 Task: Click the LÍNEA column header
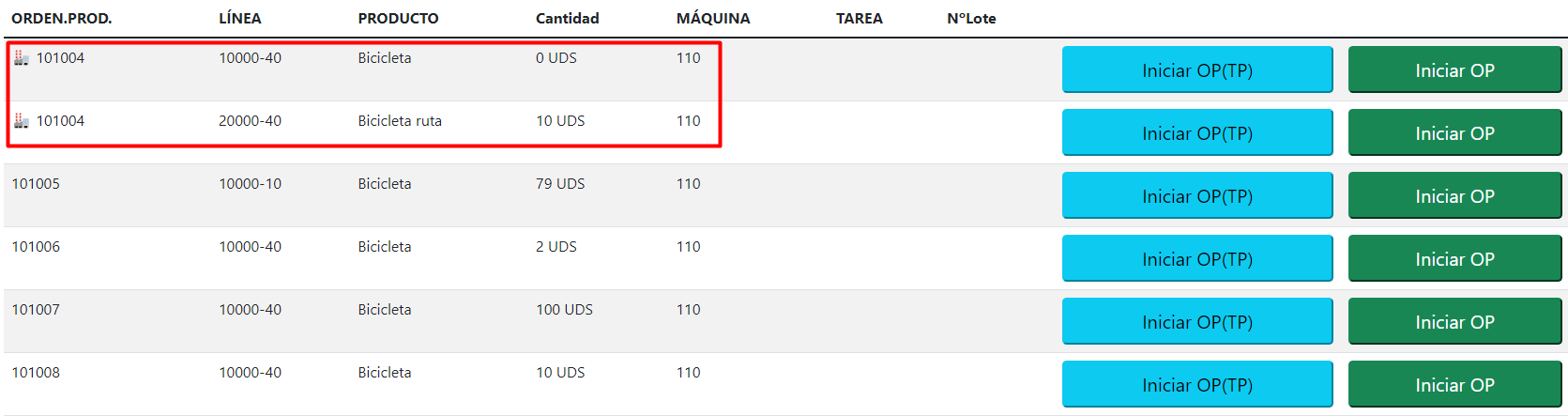(240, 19)
